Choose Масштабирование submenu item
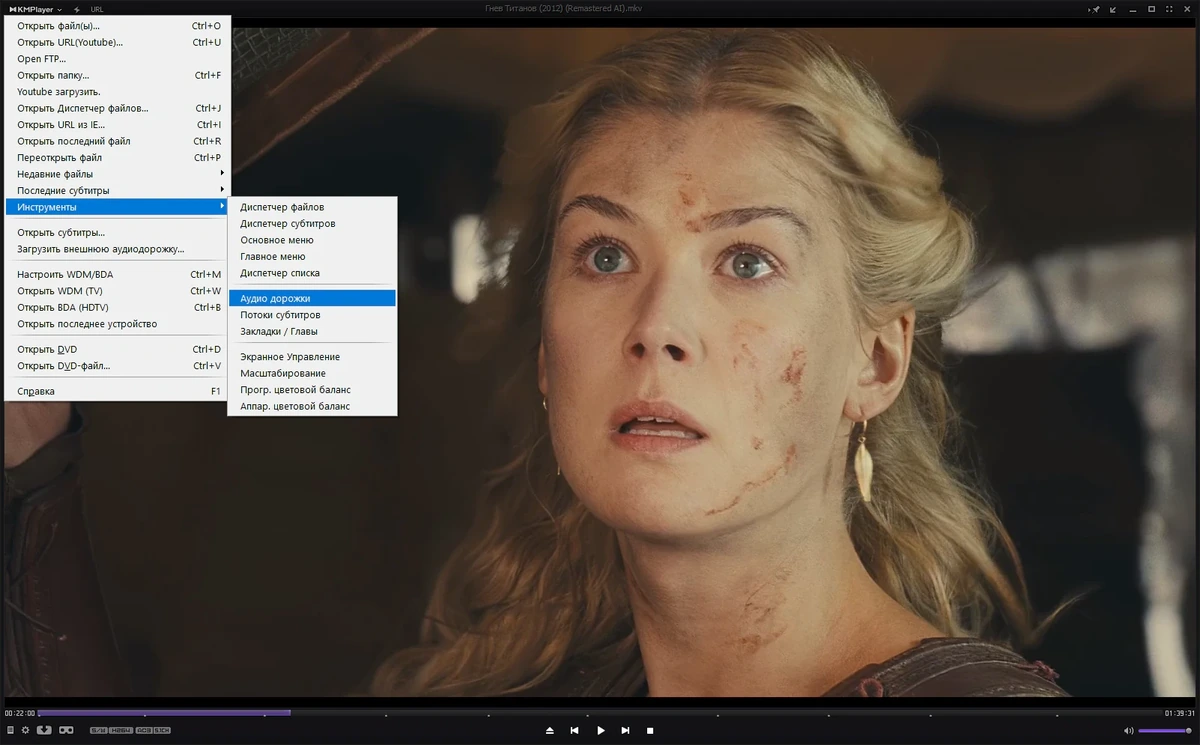The width and height of the screenshot is (1200, 745). pyautogui.click(x=312, y=373)
